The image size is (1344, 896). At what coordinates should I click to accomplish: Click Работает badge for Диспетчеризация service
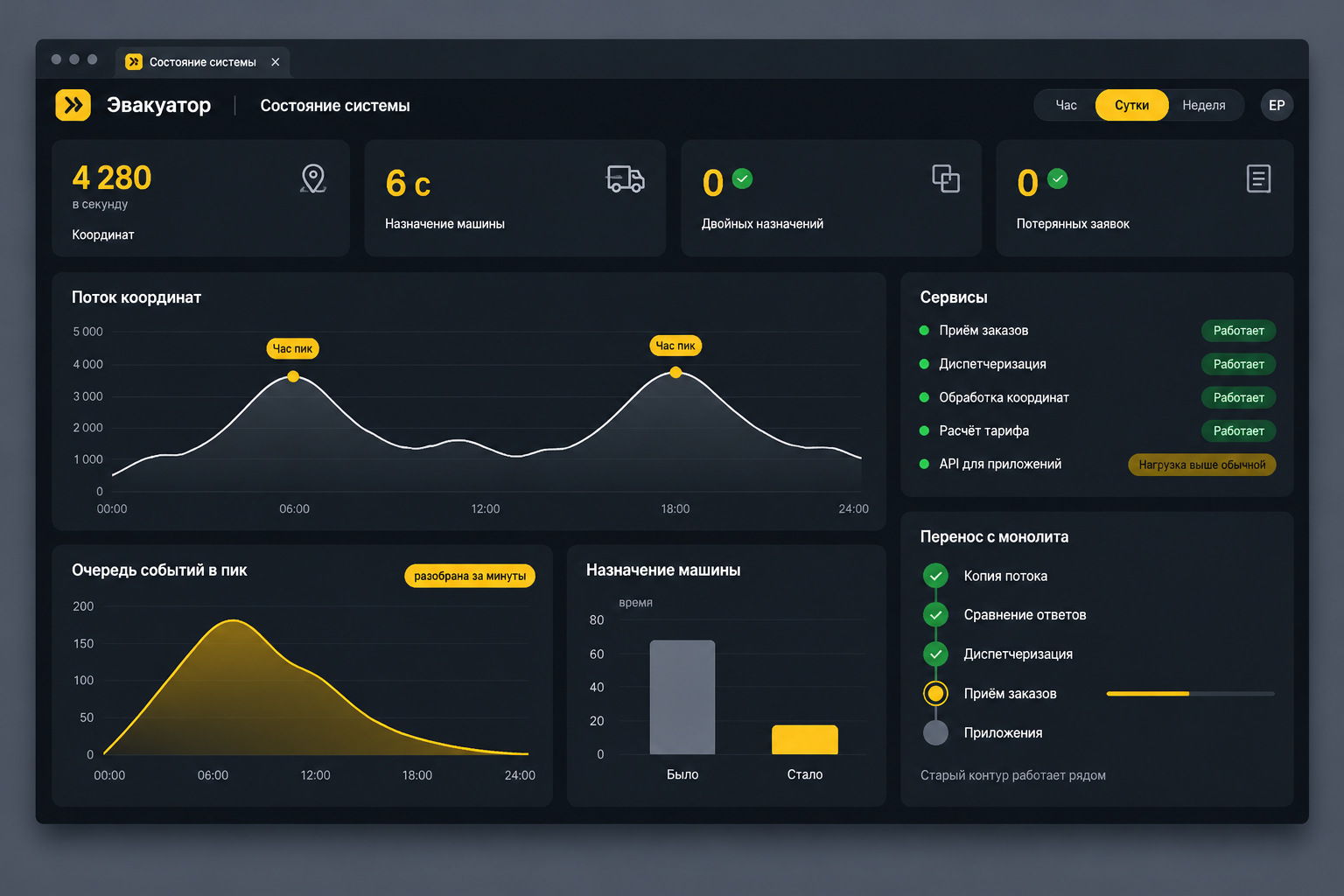click(1238, 364)
